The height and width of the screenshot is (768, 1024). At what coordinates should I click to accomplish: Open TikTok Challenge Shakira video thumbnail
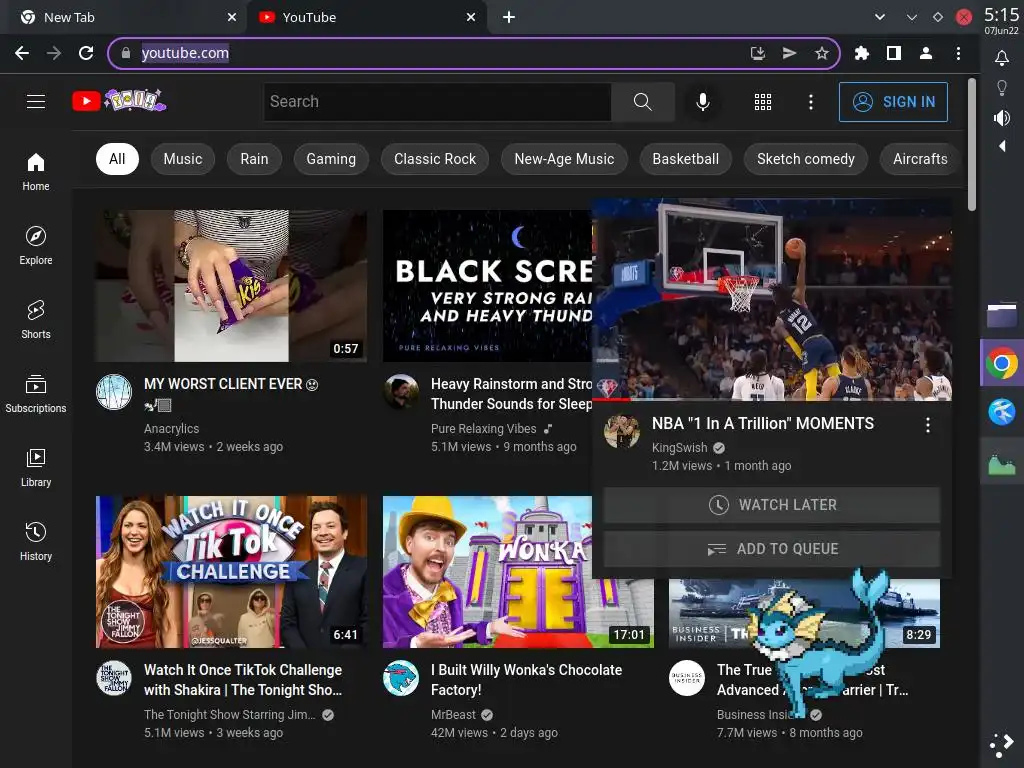[231, 571]
